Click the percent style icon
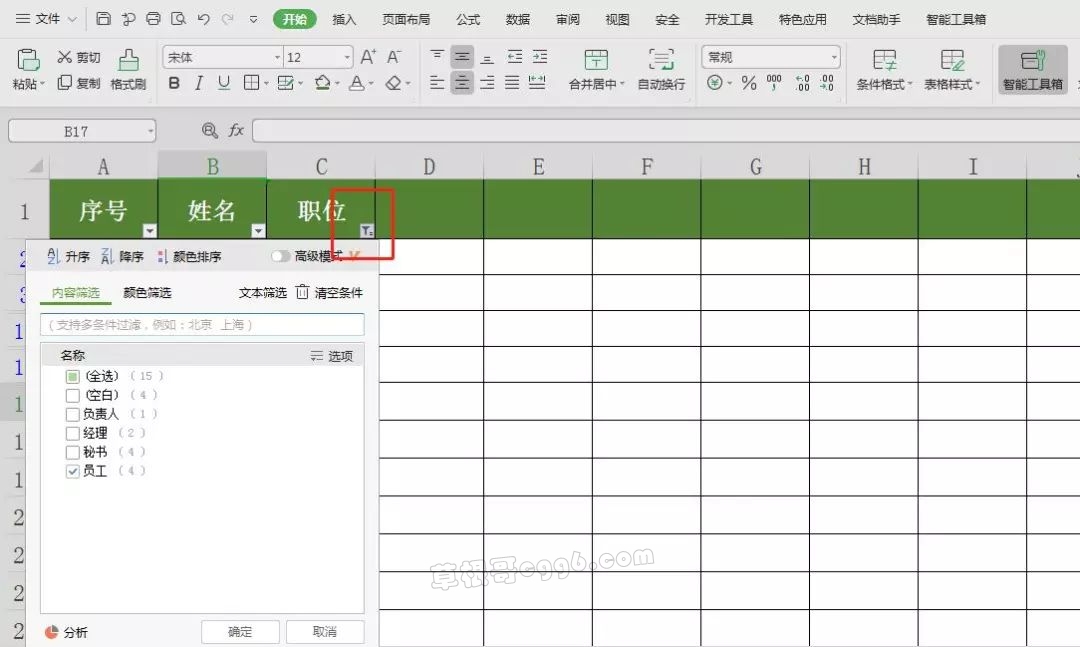 click(749, 83)
